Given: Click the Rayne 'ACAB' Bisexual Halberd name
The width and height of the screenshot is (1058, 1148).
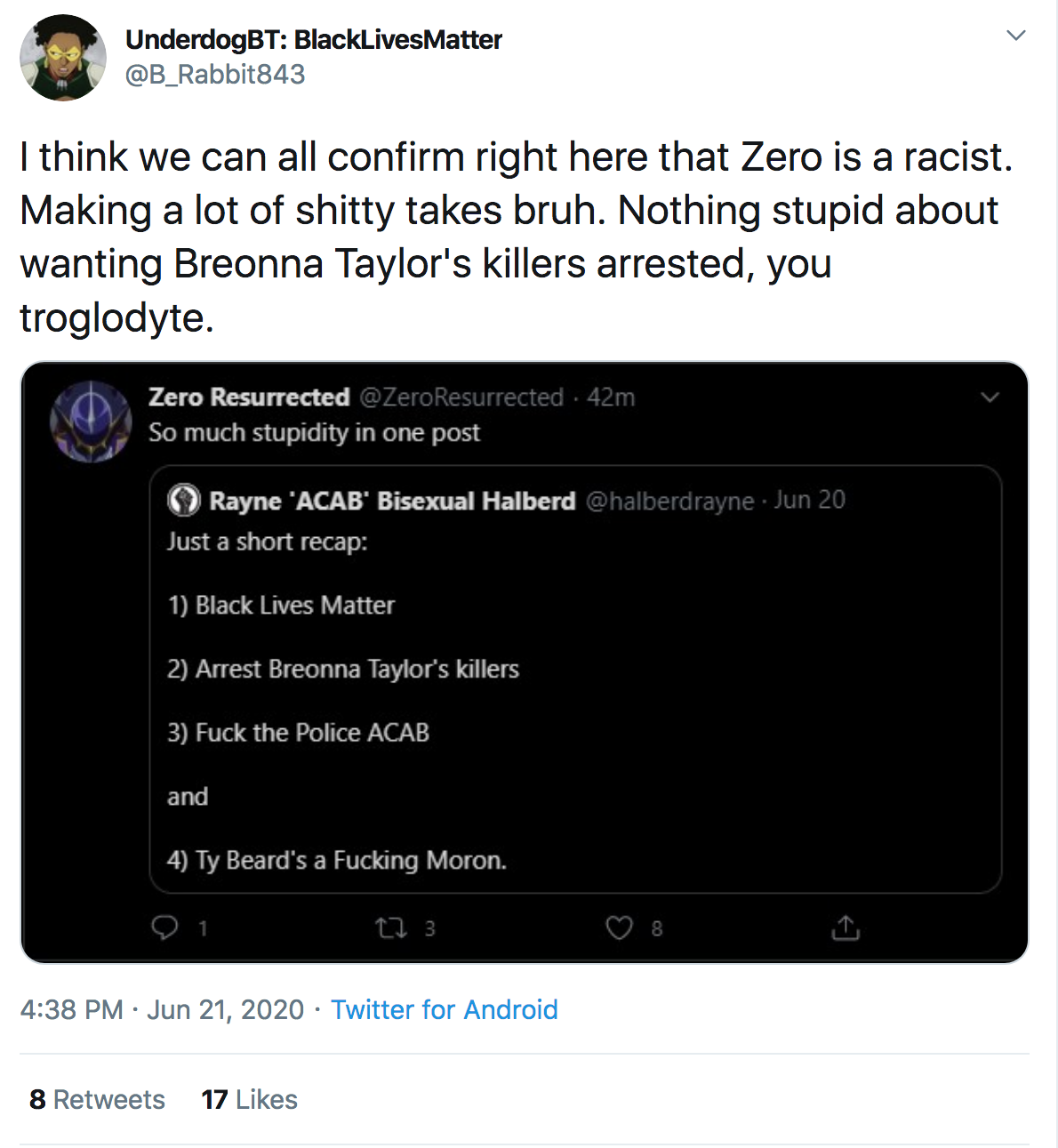Looking at the screenshot, I should [392, 501].
